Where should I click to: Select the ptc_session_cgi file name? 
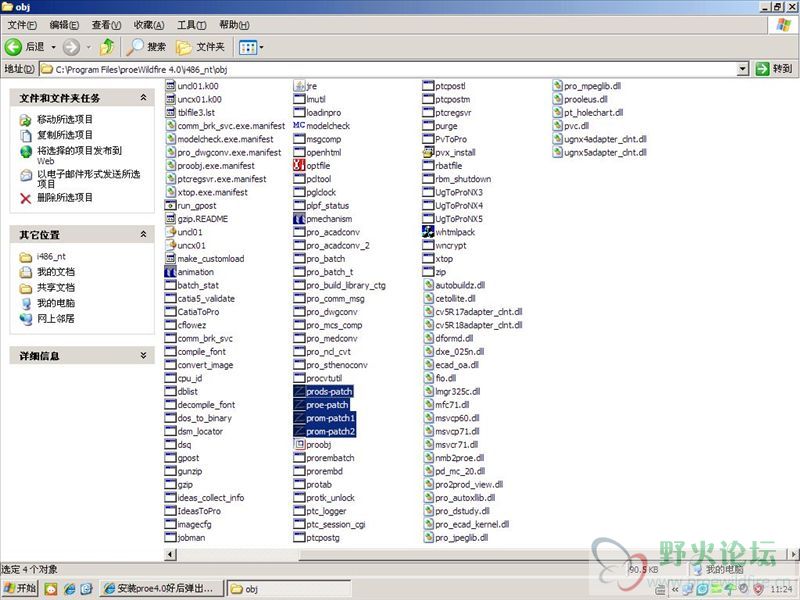(336, 524)
